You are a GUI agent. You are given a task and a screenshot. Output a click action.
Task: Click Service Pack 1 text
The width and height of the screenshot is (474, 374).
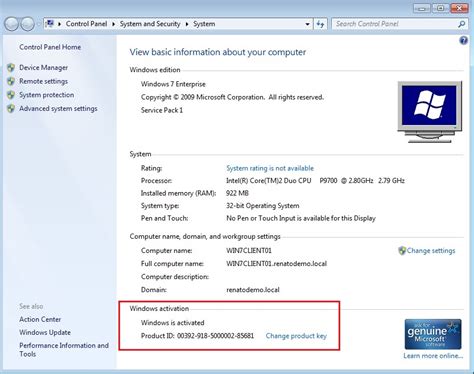click(x=162, y=110)
